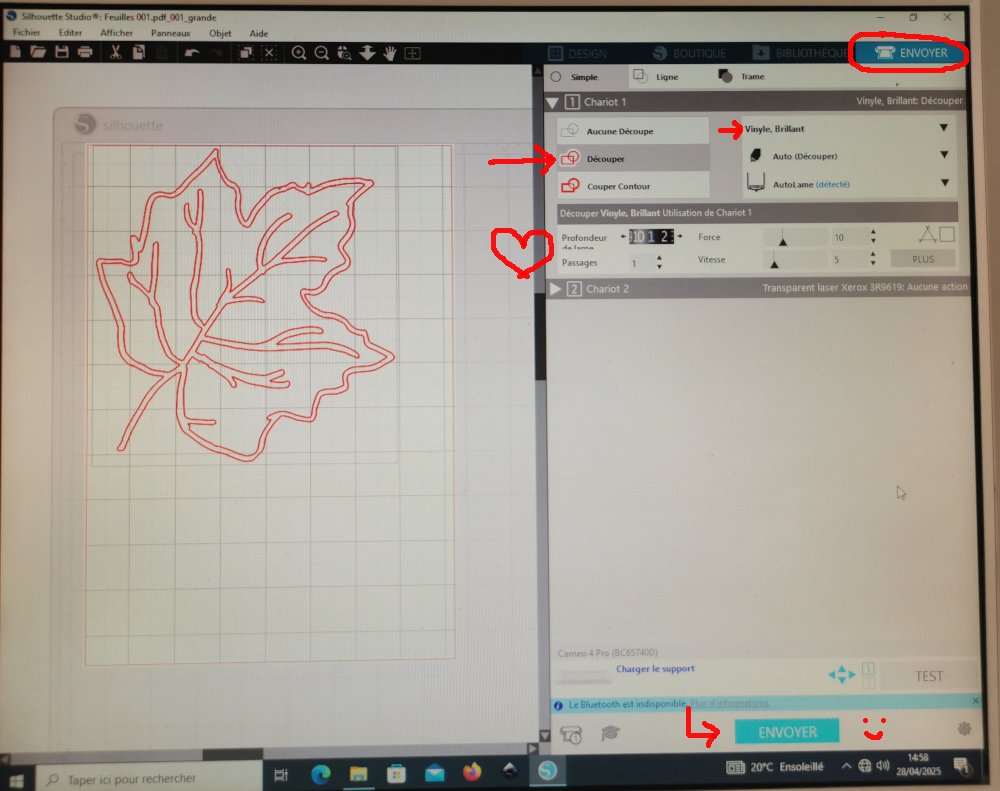This screenshot has height=791, width=1000.
Task: Open the blade position arrows control
Action: [841, 674]
